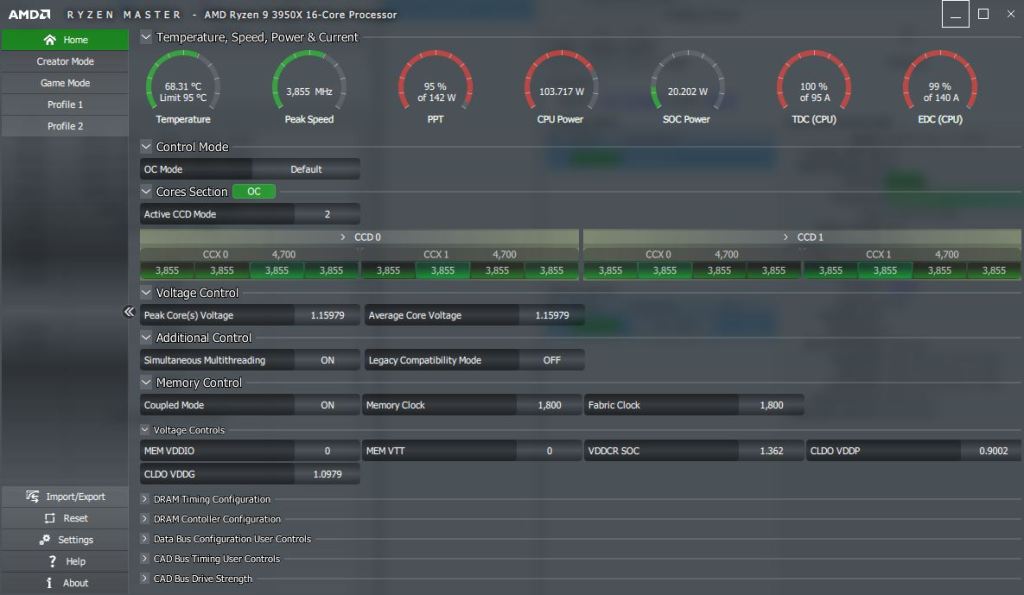Screen dimensions: 1024x595
Task: Expand CAD Bus Drive Strength section
Action: pyautogui.click(x=145, y=579)
